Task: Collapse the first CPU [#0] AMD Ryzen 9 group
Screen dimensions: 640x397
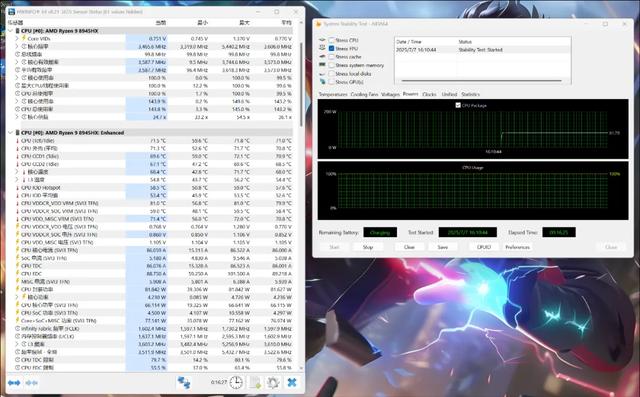Action: coord(11,31)
